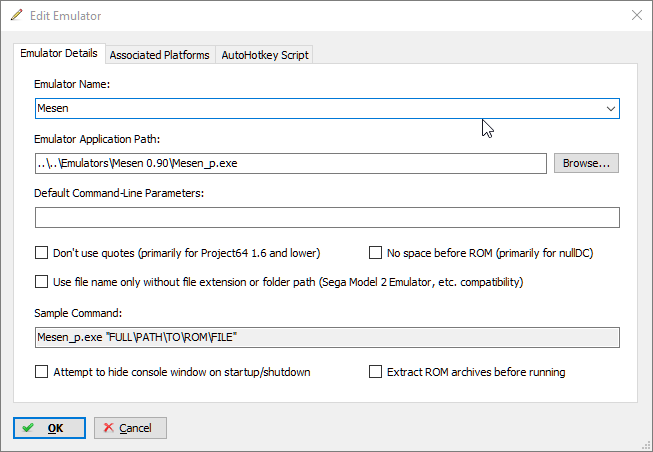Toggle Use file name only without extension

point(41,282)
